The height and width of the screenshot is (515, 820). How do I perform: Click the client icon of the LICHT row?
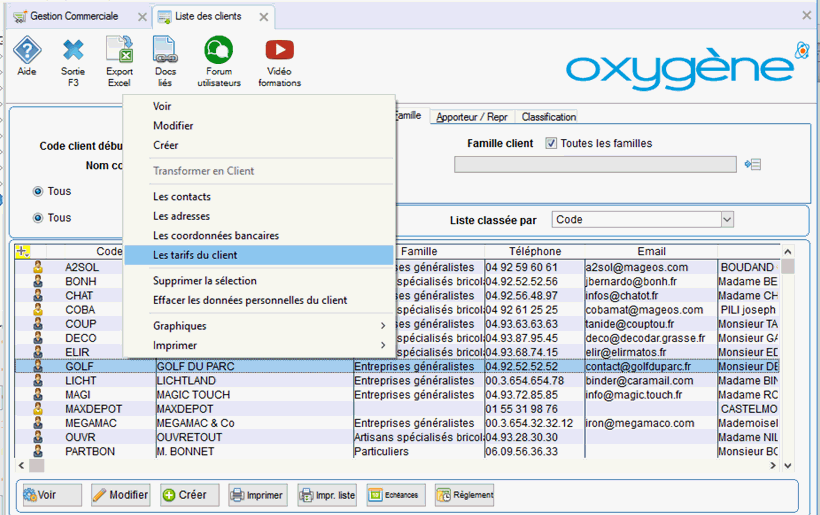[38, 381]
